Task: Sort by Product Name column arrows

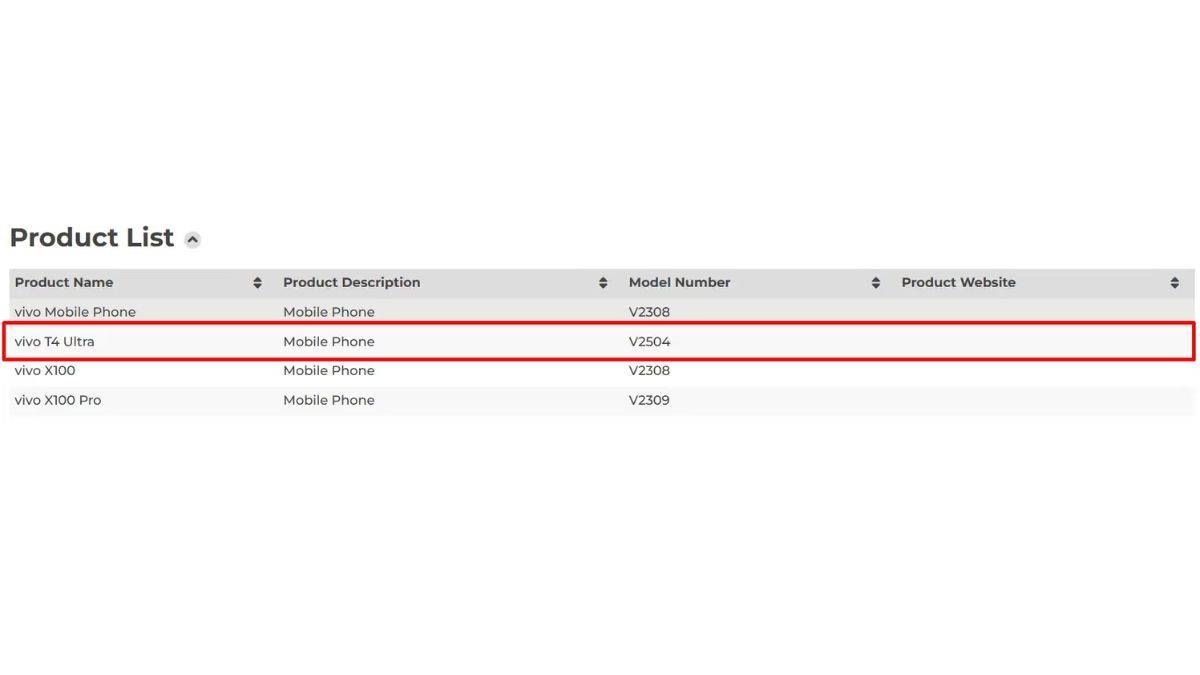Action: point(257,283)
